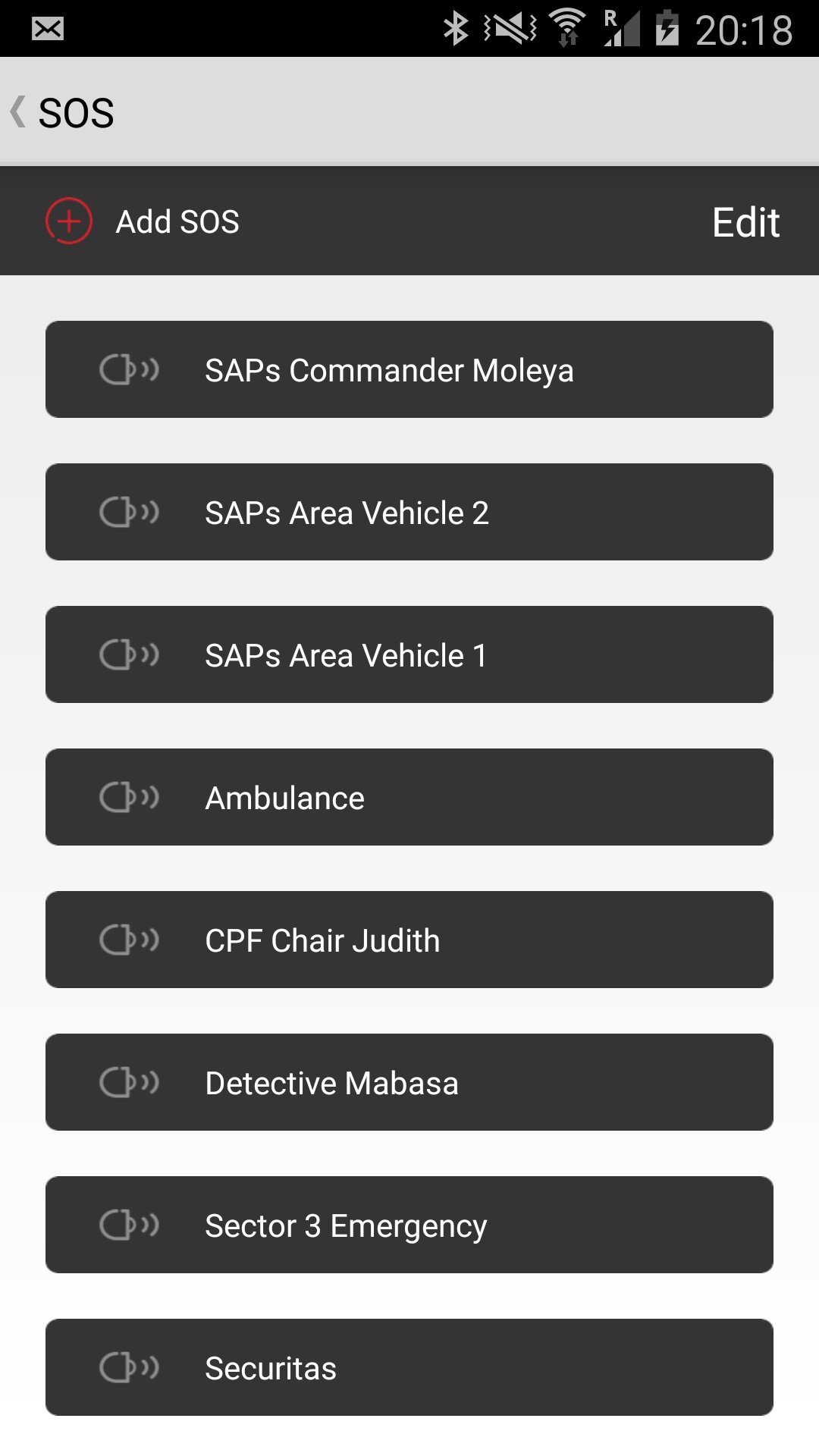Viewport: 819px width, 1456px height.
Task: Select the Ambulance SOS contact
Action: point(409,797)
